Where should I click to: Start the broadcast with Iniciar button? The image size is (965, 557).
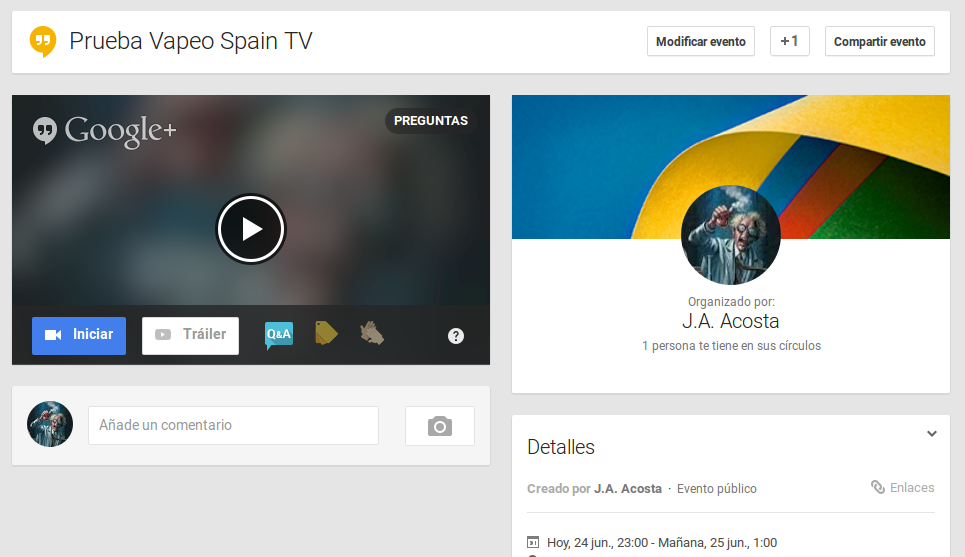point(79,335)
